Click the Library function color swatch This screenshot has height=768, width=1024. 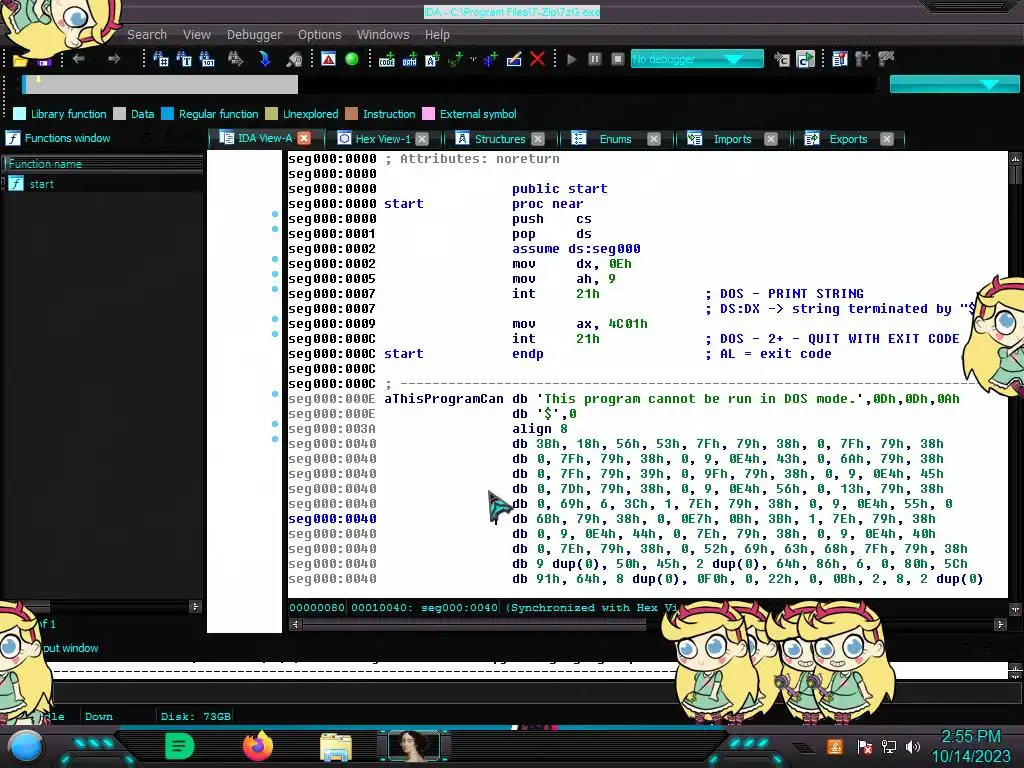click(x=20, y=114)
